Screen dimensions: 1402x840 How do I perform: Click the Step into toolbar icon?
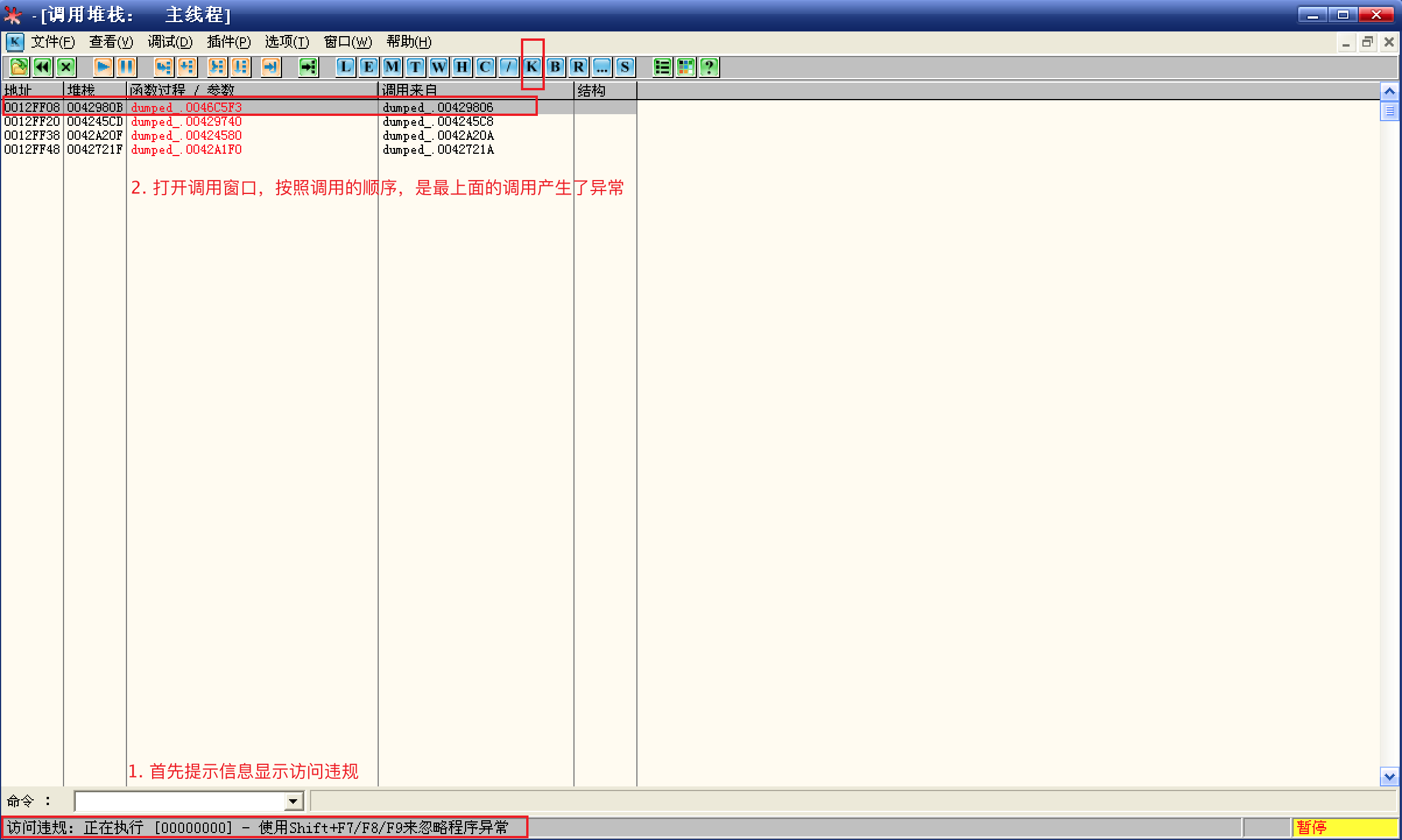164,67
